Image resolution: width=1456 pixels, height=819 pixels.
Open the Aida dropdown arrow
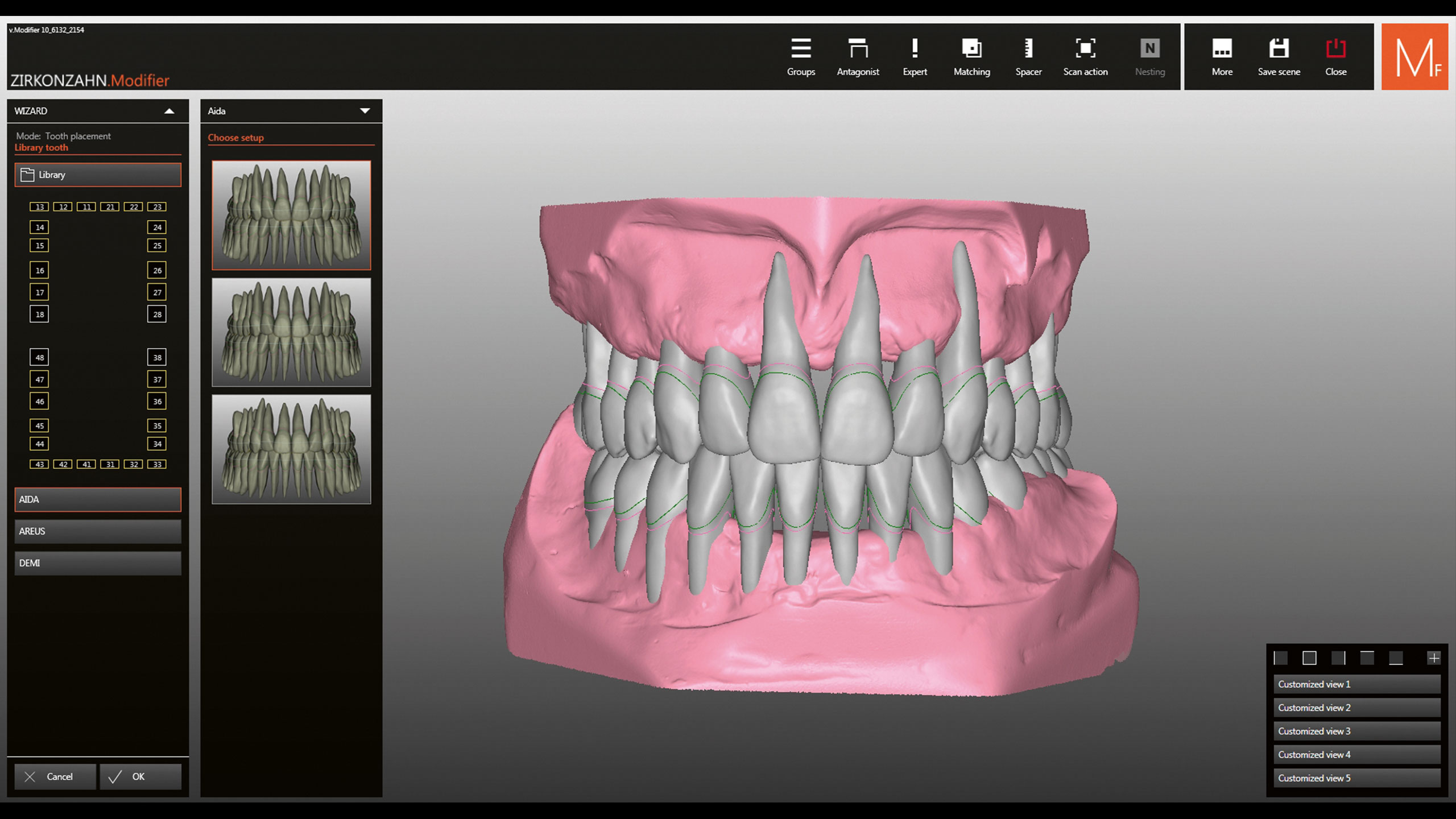[365, 111]
